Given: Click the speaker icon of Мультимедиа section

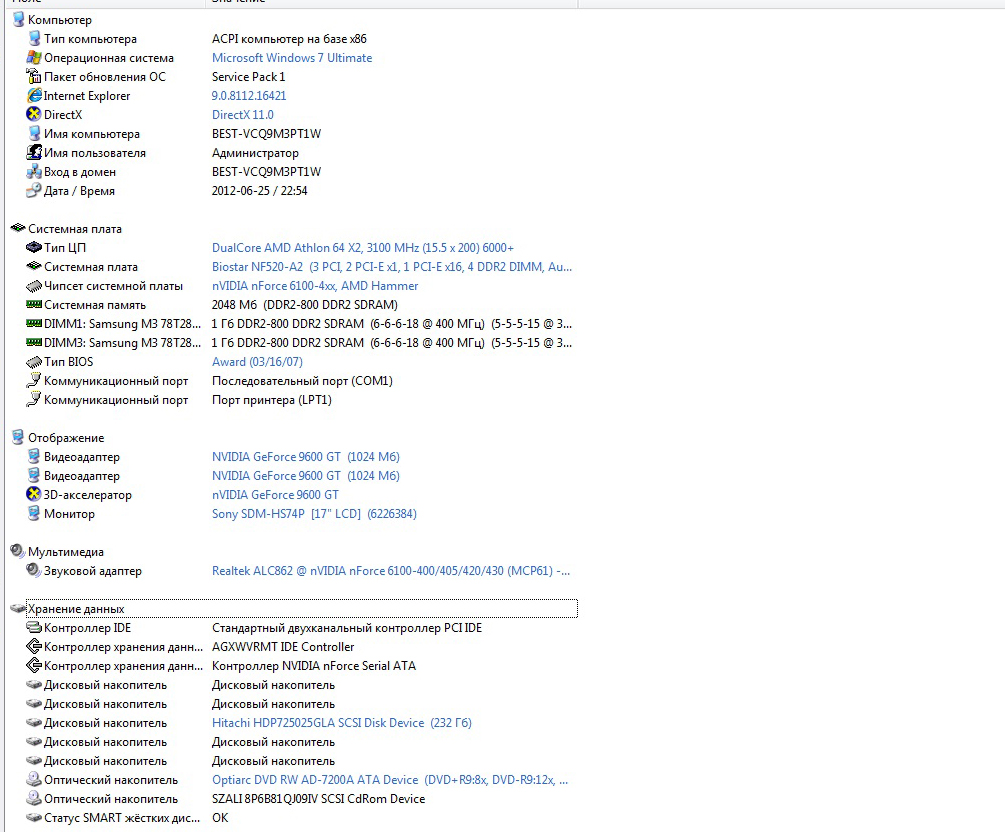Looking at the screenshot, I should [17, 551].
